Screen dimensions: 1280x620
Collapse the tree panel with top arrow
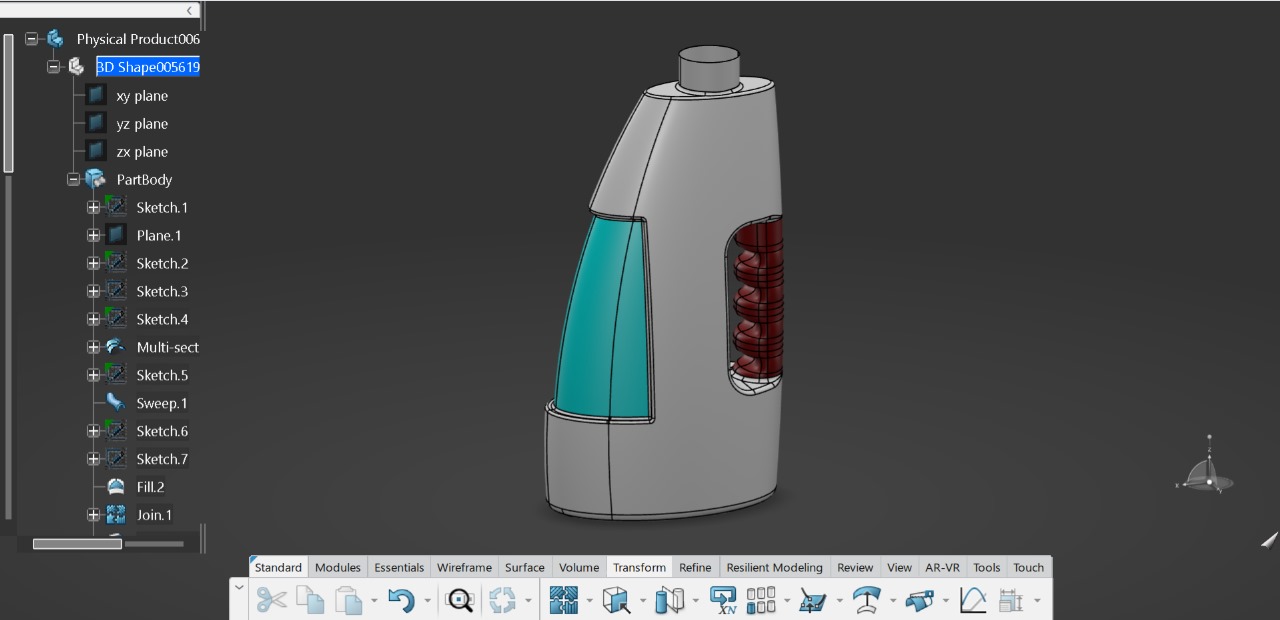click(x=190, y=10)
